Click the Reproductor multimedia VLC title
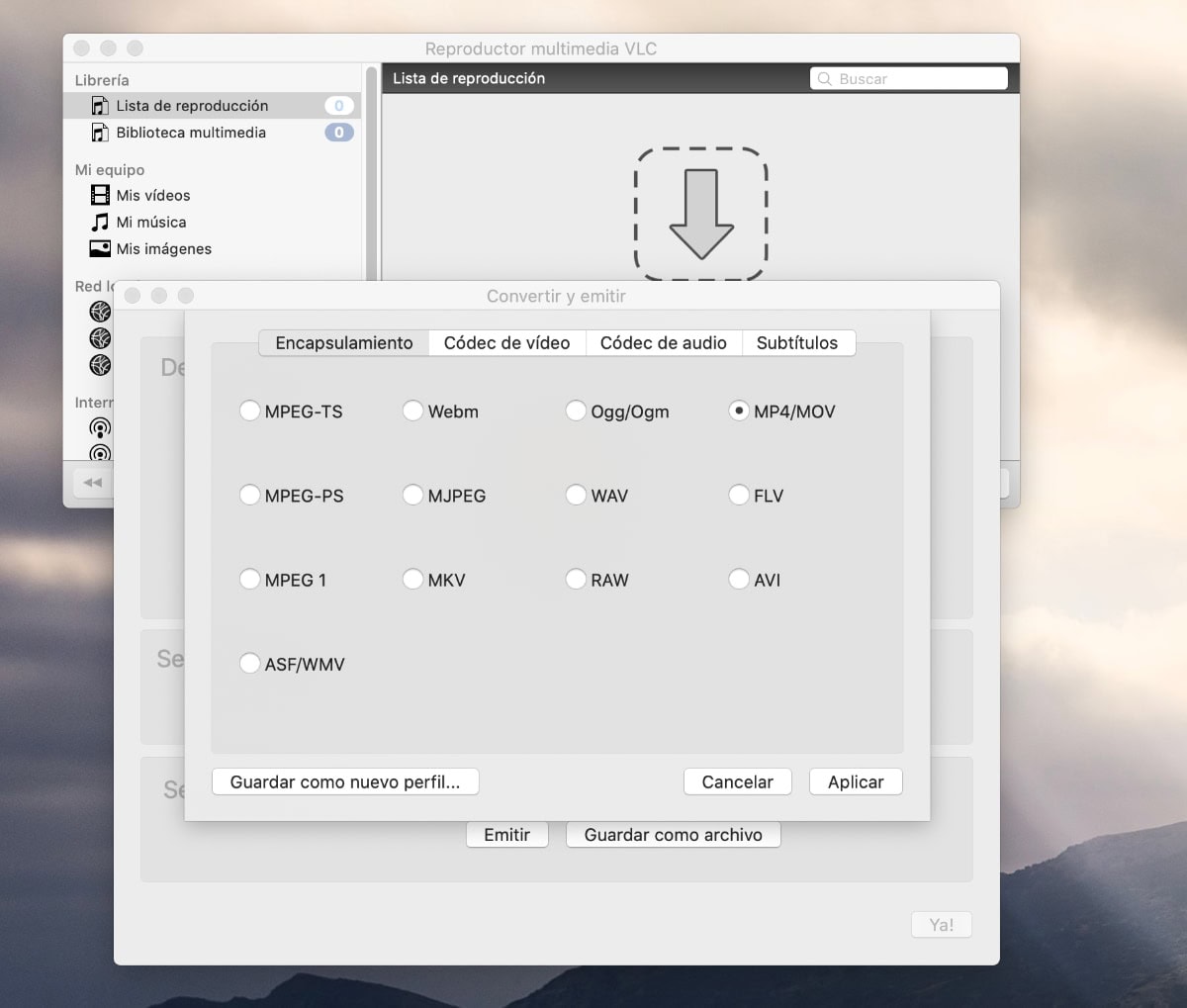This screenshot has height=1008, width=1187. [x=541, y=48]
